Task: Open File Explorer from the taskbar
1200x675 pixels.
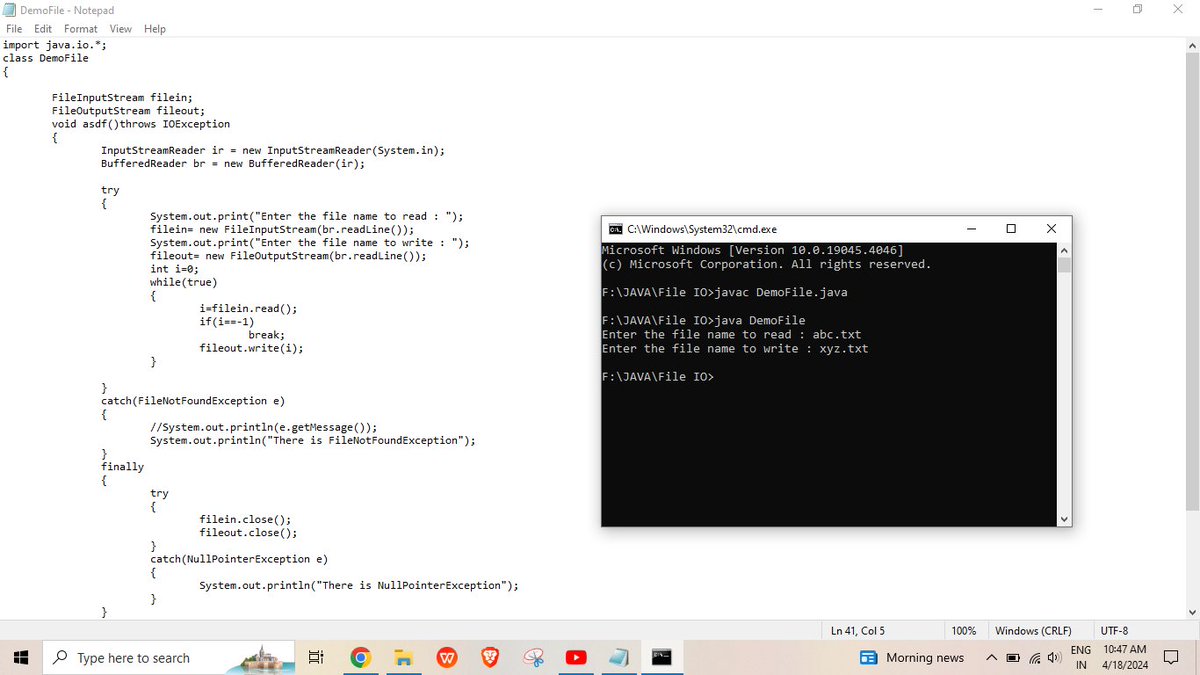Action: click(403, 657)
